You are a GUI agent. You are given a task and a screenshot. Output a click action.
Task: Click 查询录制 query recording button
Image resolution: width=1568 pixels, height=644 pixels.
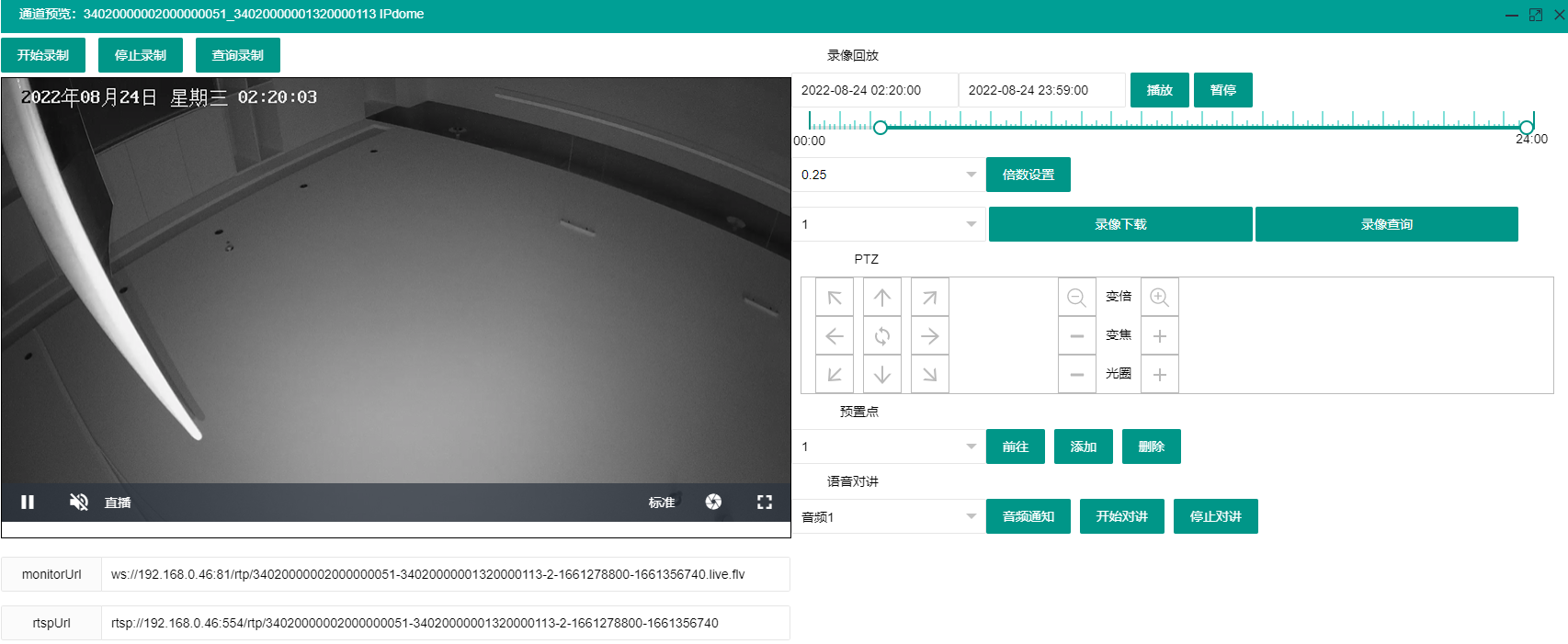[238, 55]
